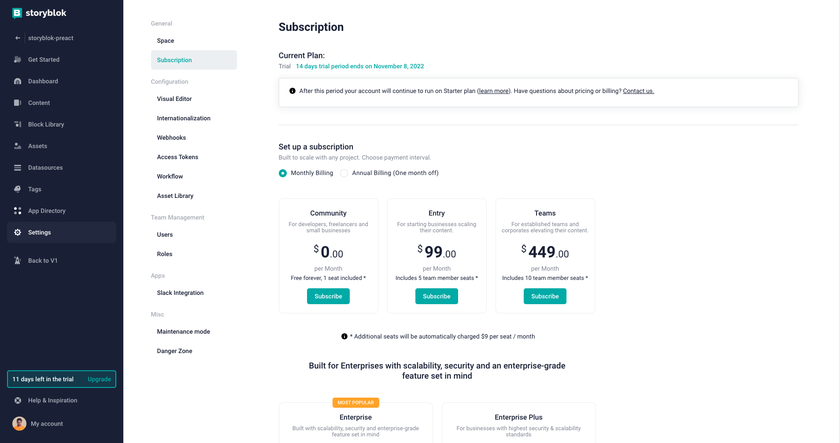Click back arrow next to storyblok-preact

18,38
